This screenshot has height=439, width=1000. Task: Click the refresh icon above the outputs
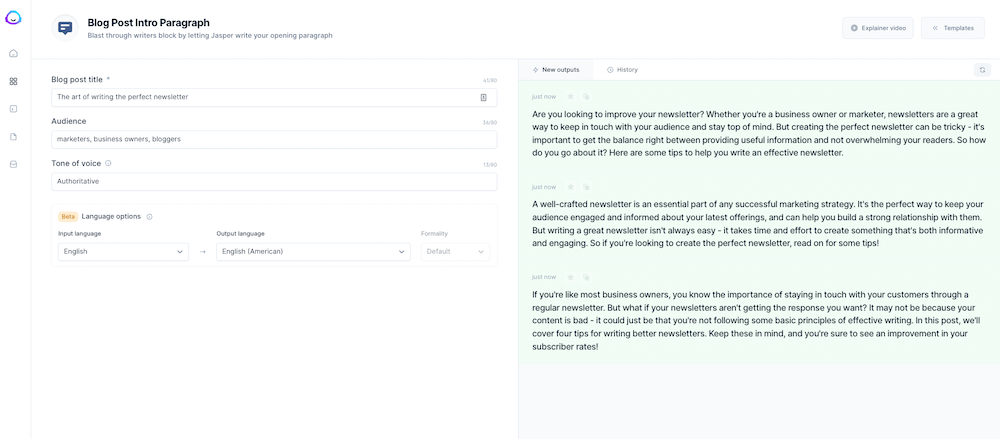click(982, 70)
